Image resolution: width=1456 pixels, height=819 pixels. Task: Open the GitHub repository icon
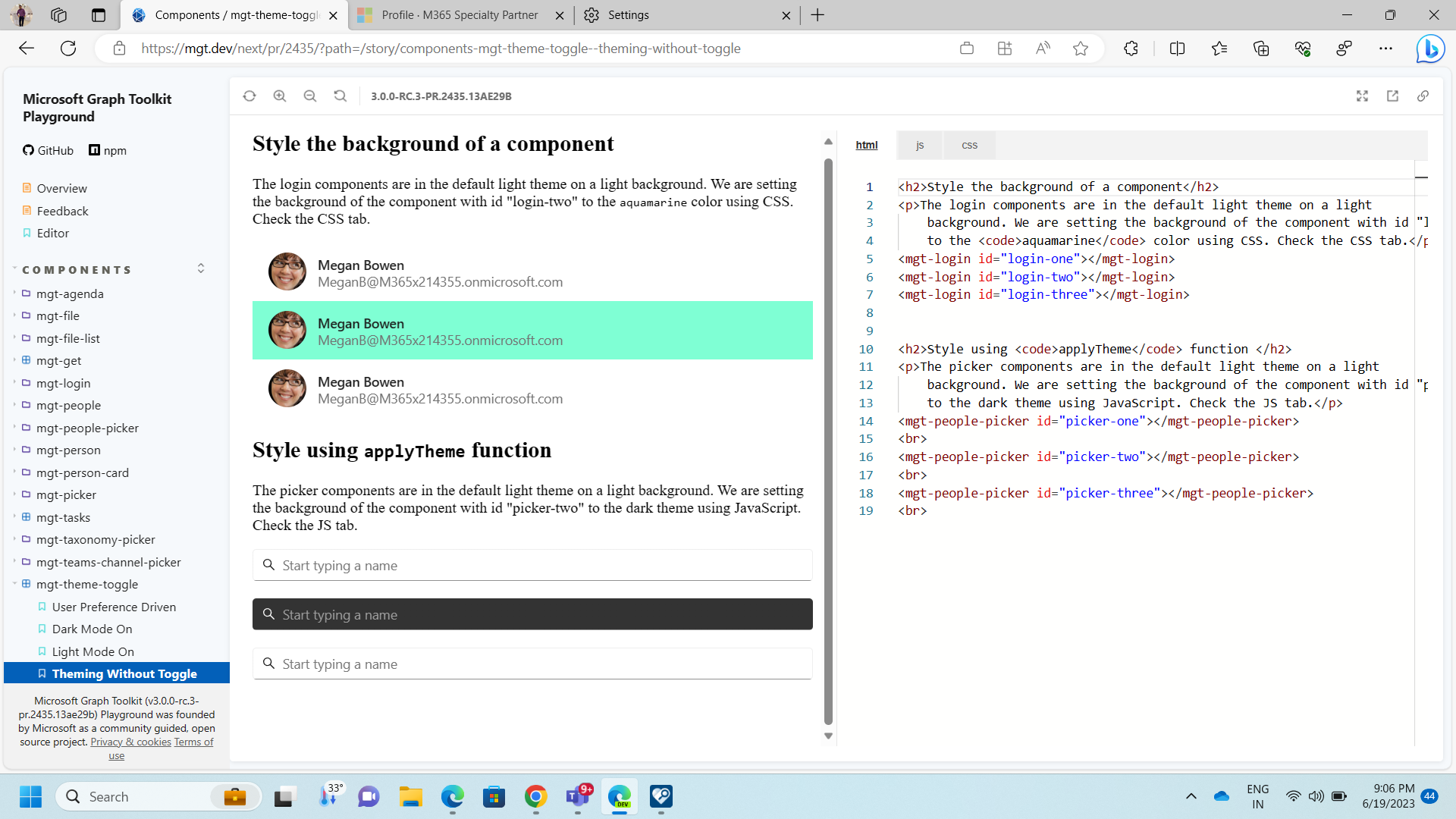click(28, 150)
